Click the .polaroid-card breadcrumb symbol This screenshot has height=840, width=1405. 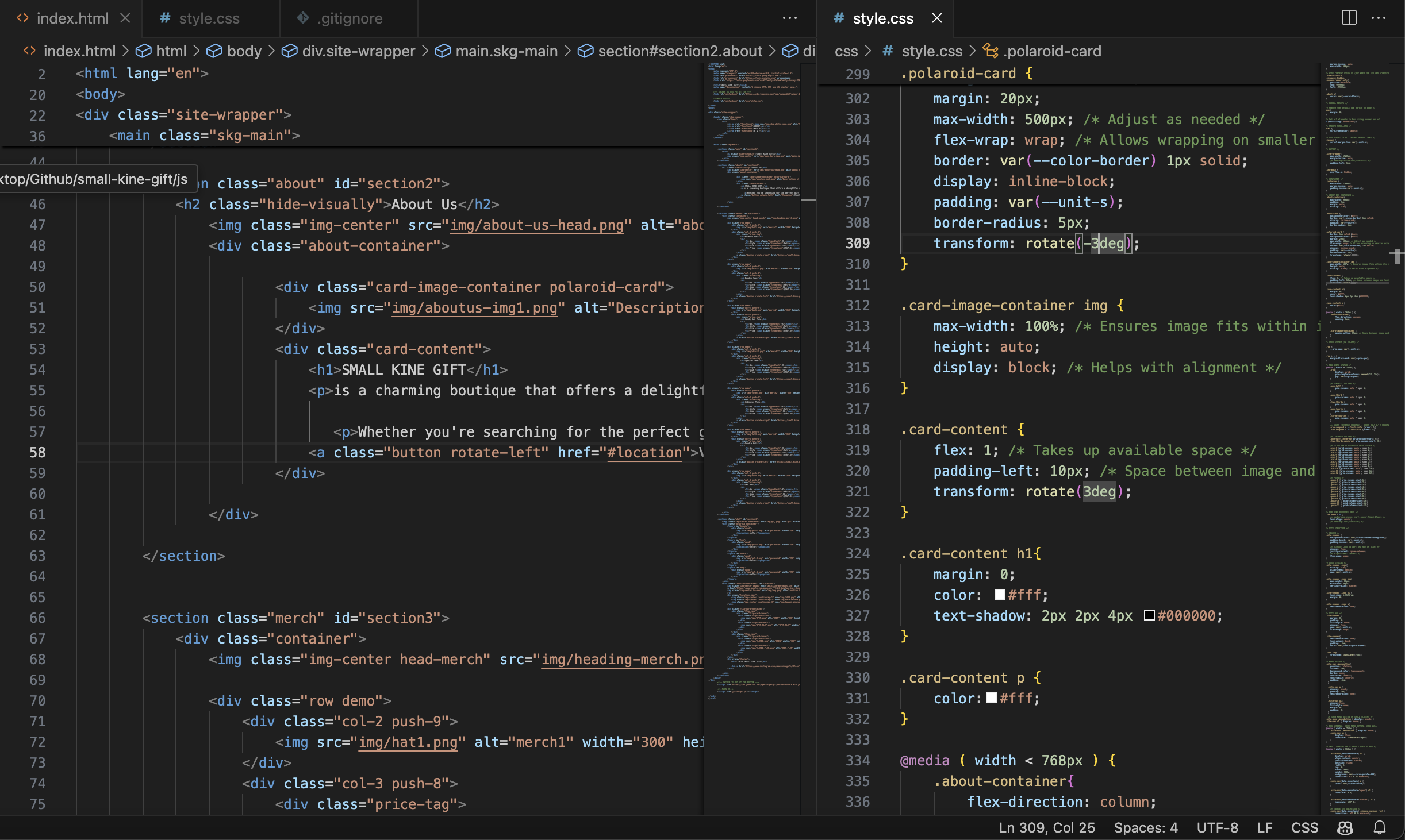[x=1052, y=51]
